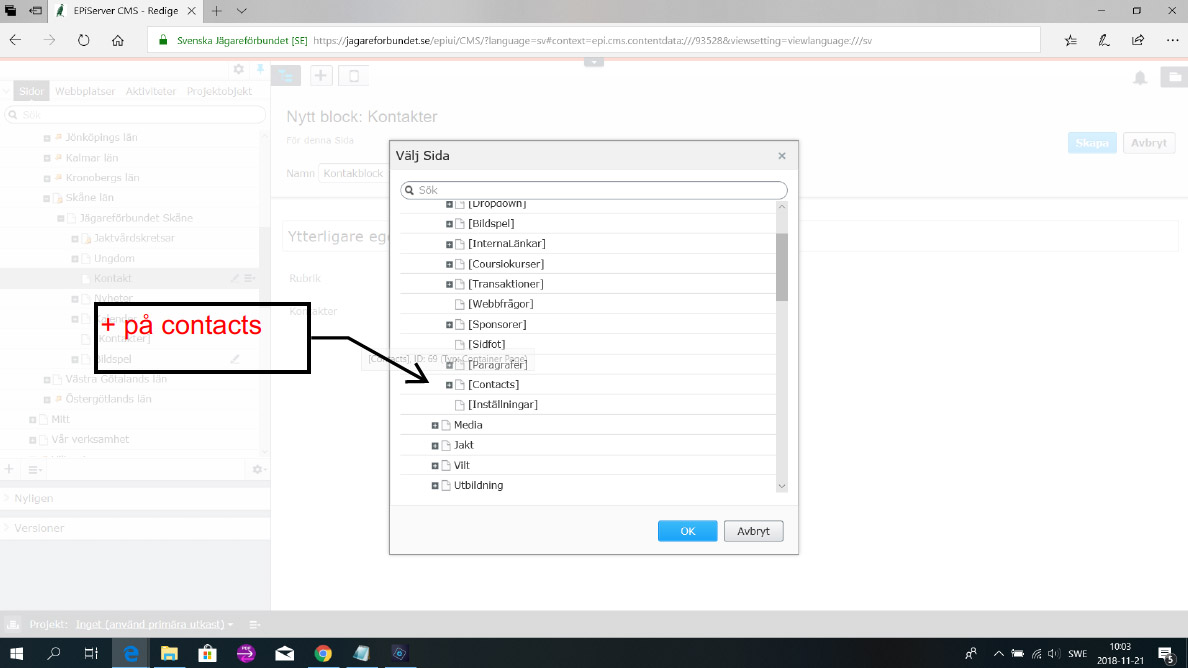The height and width of the screenshot is (668, 1188).
Task: Expand the [Bildspel] tree node
Action: pyautogui.click(x=449, y=223)
